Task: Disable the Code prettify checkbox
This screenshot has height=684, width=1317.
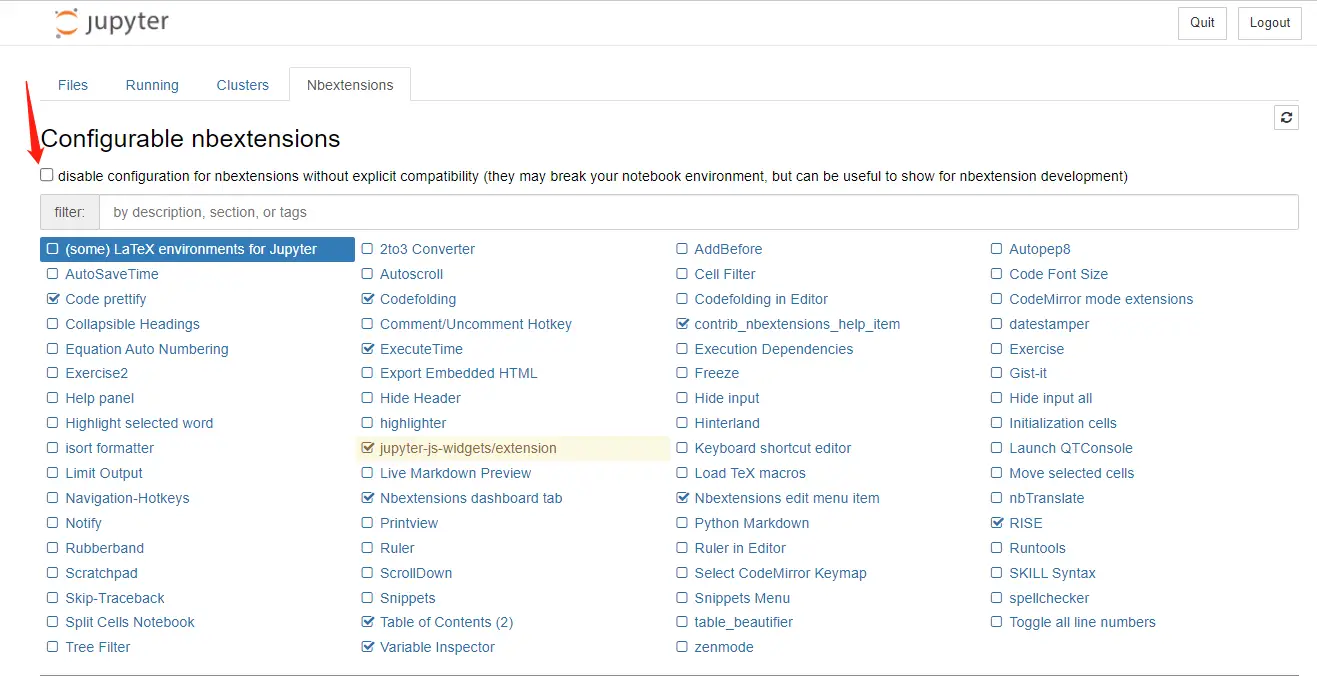Action: 53,299
